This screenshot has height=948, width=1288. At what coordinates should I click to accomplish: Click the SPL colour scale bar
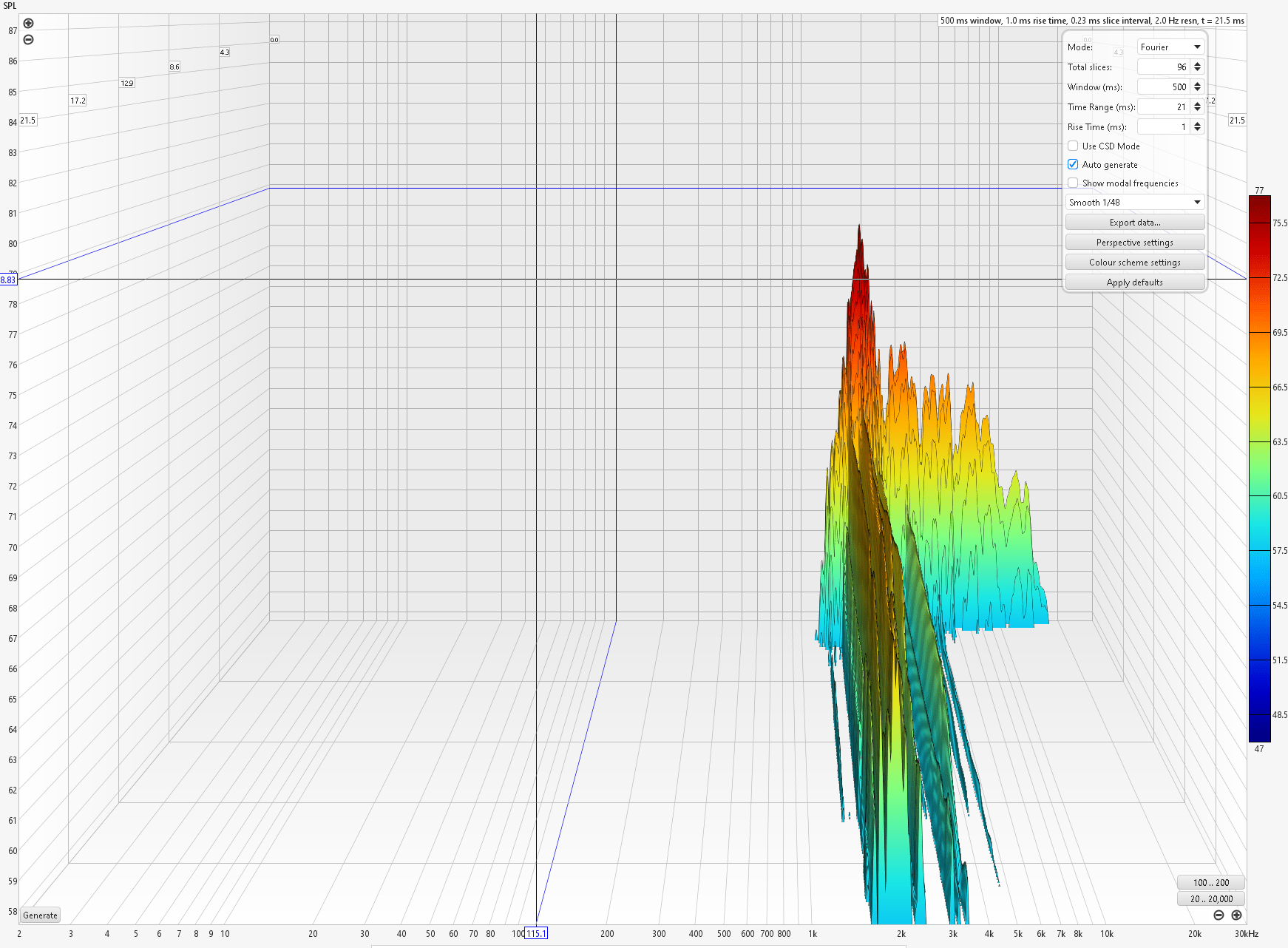coord(1260,469)
